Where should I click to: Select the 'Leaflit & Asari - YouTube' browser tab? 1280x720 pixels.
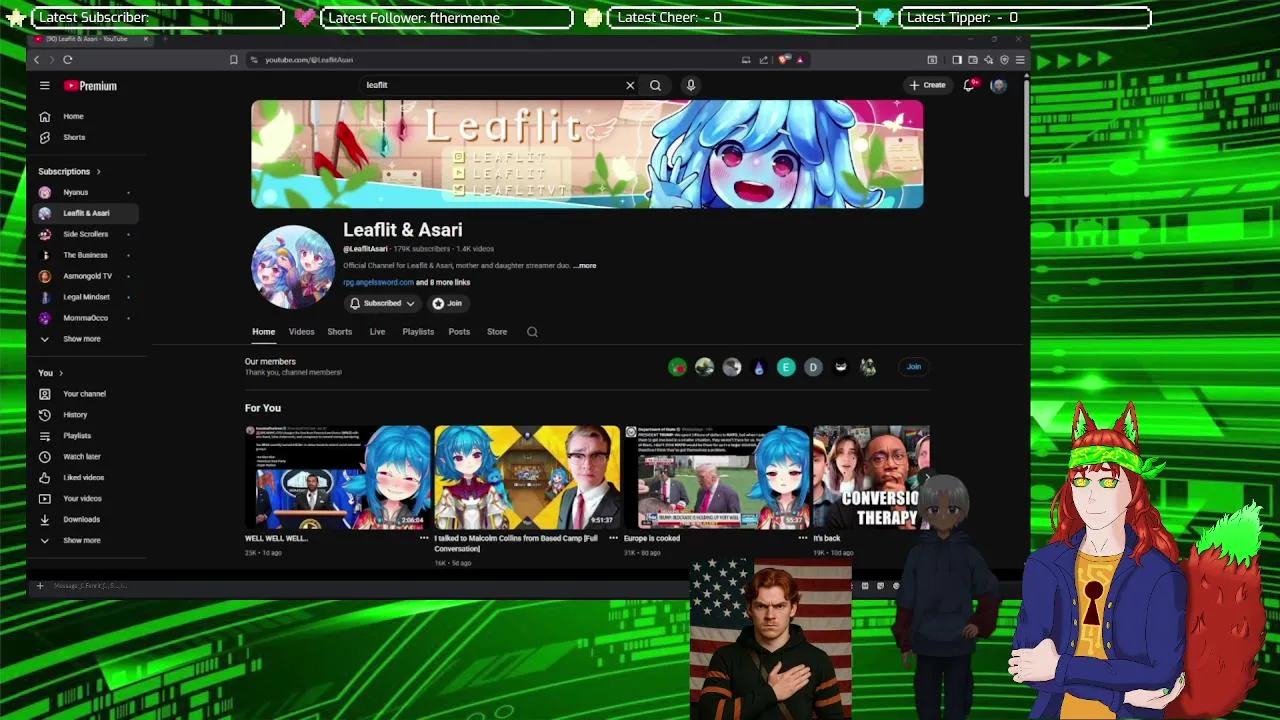pyautogui.click(x=90, y=39)
